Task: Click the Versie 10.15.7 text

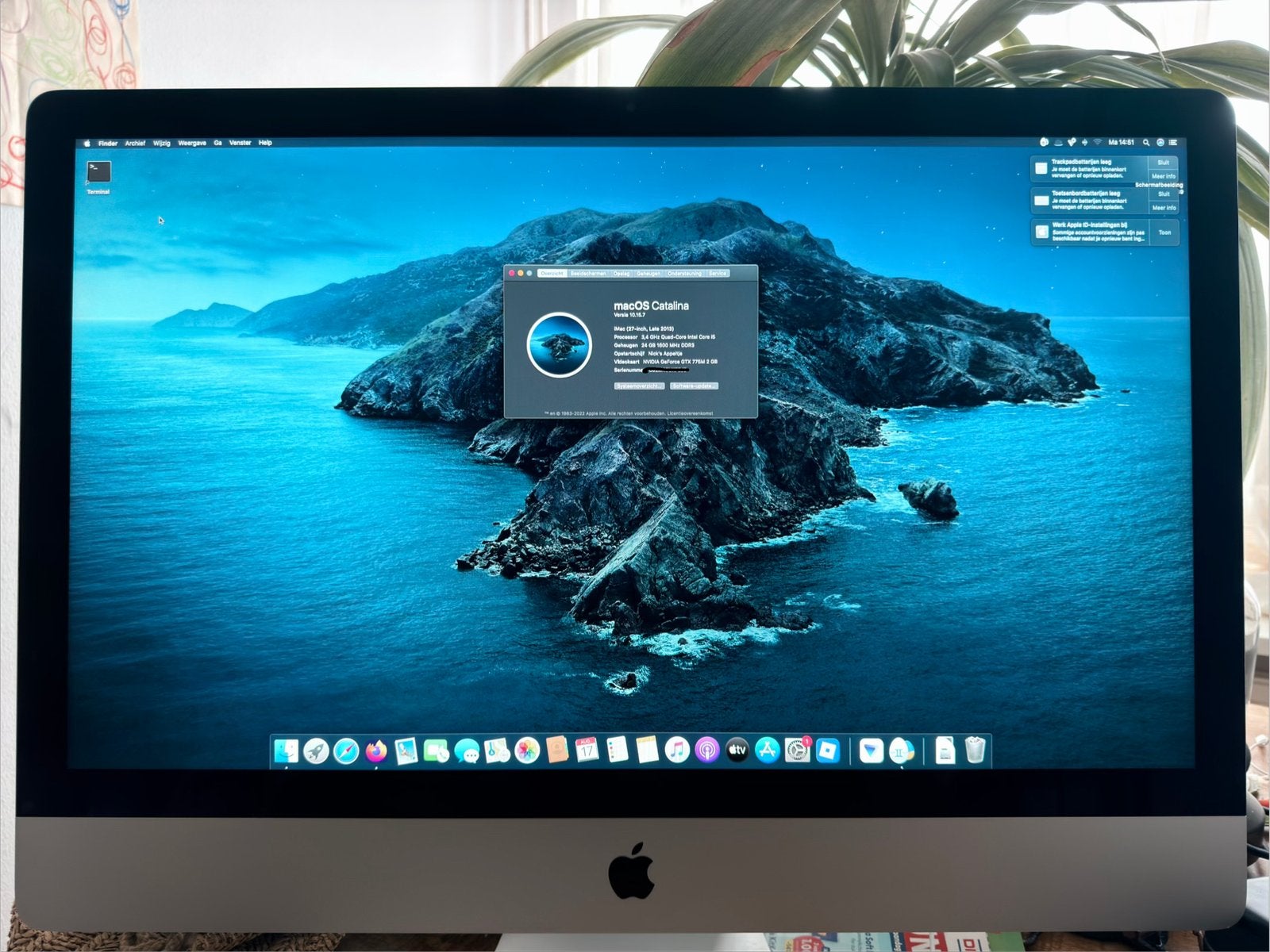Action: pyautogui.click(x=629, y=315)
